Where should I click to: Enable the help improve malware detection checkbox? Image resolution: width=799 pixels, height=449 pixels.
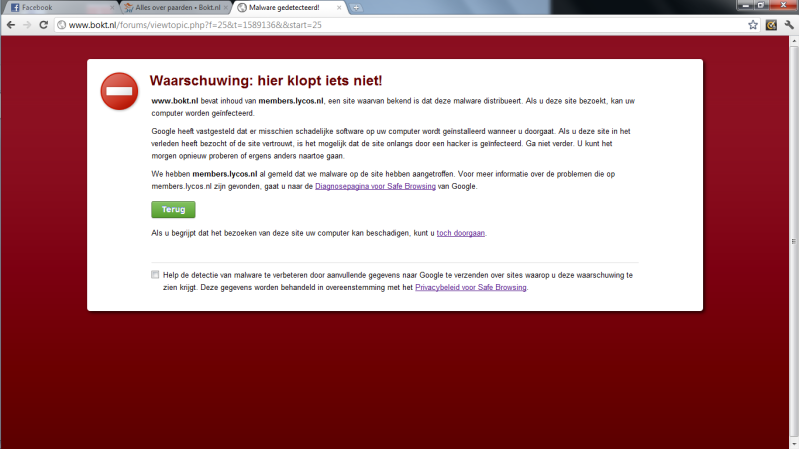pyautogui.click(x=155, y=275)
